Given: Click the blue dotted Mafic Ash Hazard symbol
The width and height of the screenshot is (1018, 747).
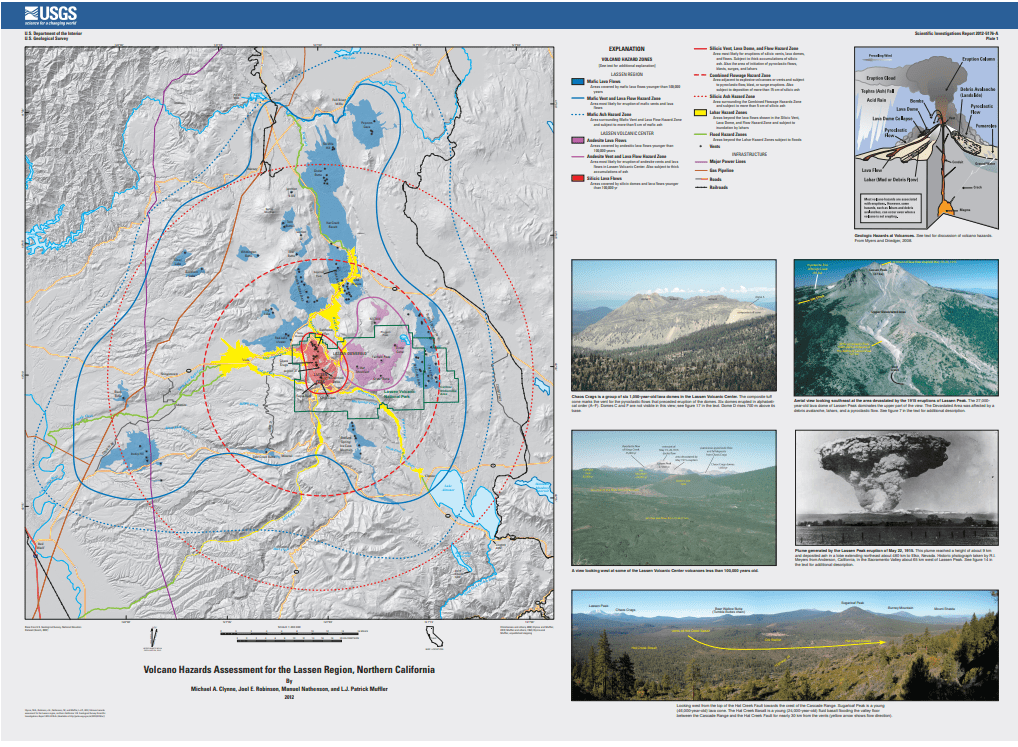Looking at the screenshot, I should pyautogui.click(x=577, y=115).
